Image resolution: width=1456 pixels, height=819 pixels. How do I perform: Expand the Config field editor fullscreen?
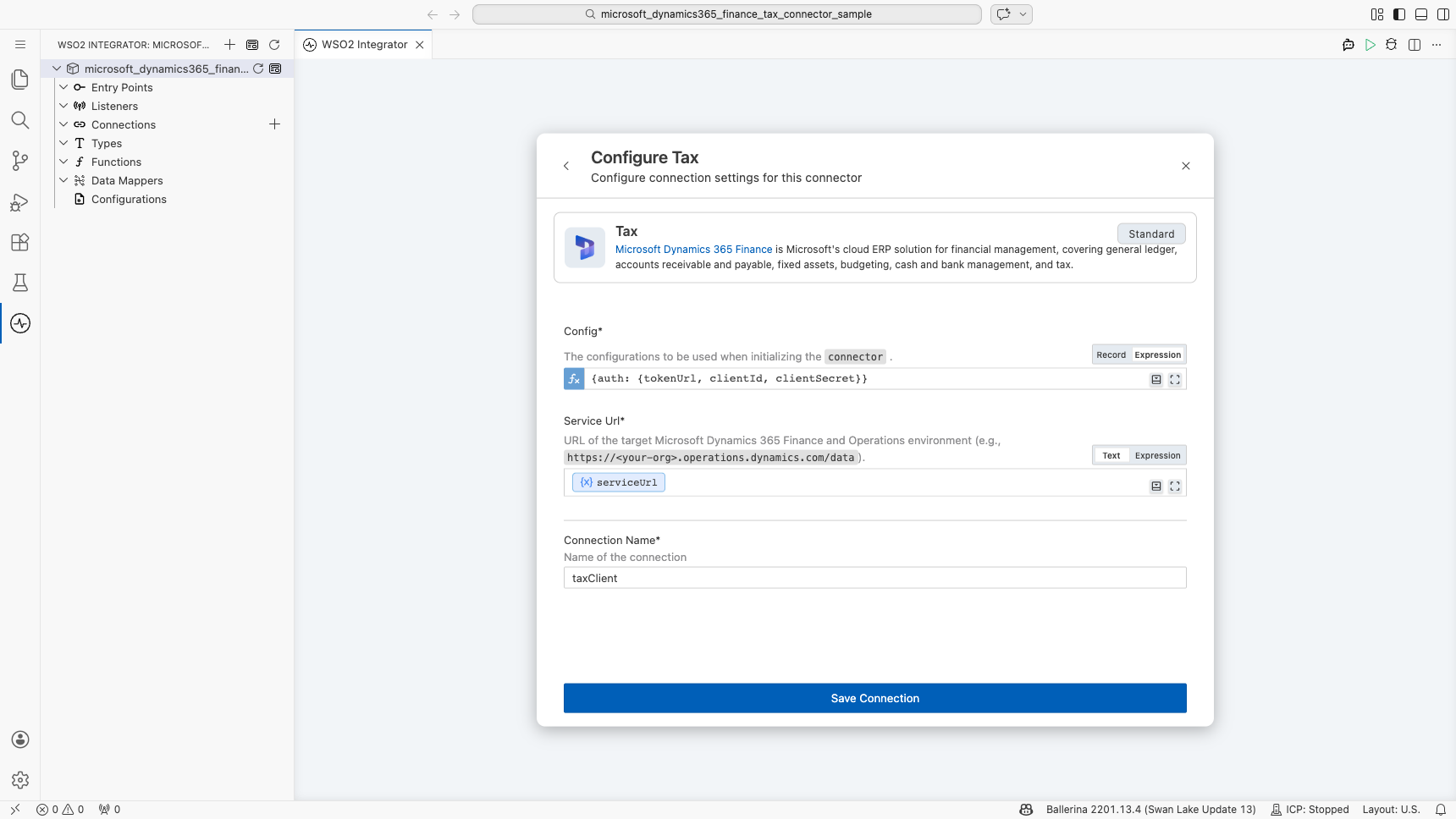point(1175,380)
